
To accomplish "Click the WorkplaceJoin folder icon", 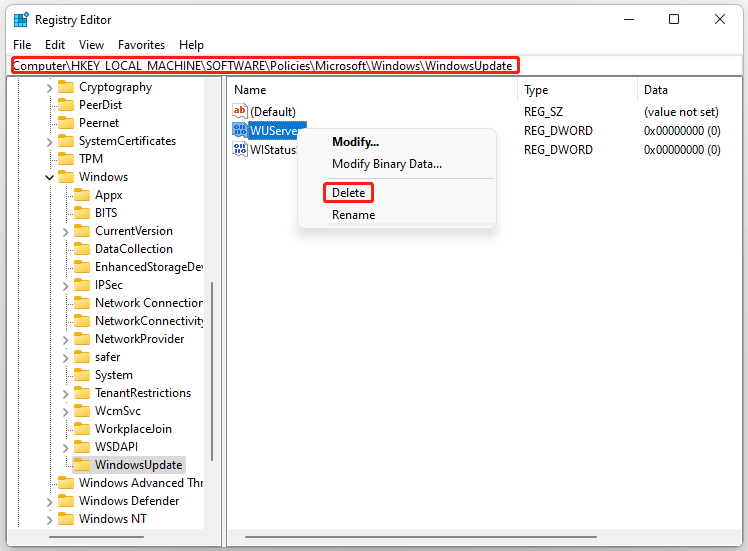I will (82, 429).
